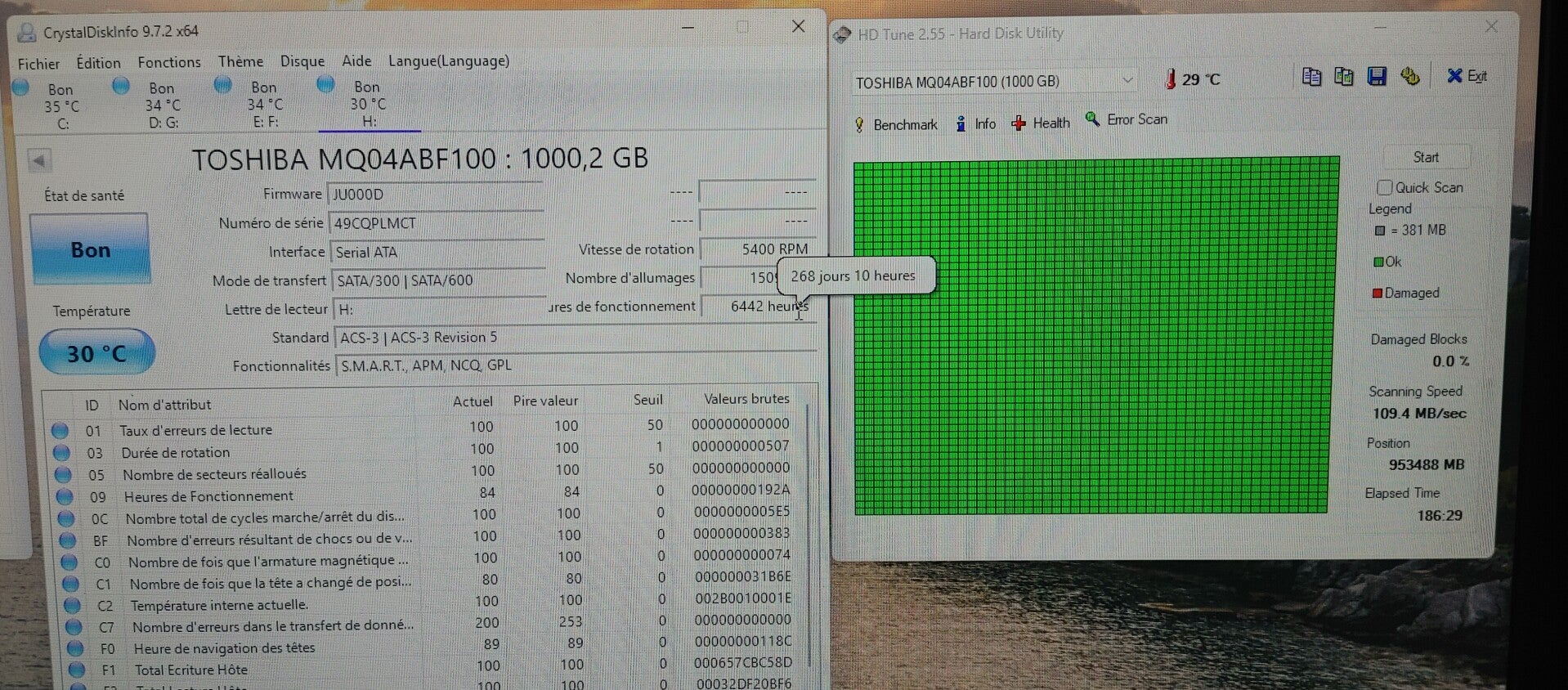Click the "Valeurs brutes" column header
1568x690 pixels.
[x=746, y=398]
